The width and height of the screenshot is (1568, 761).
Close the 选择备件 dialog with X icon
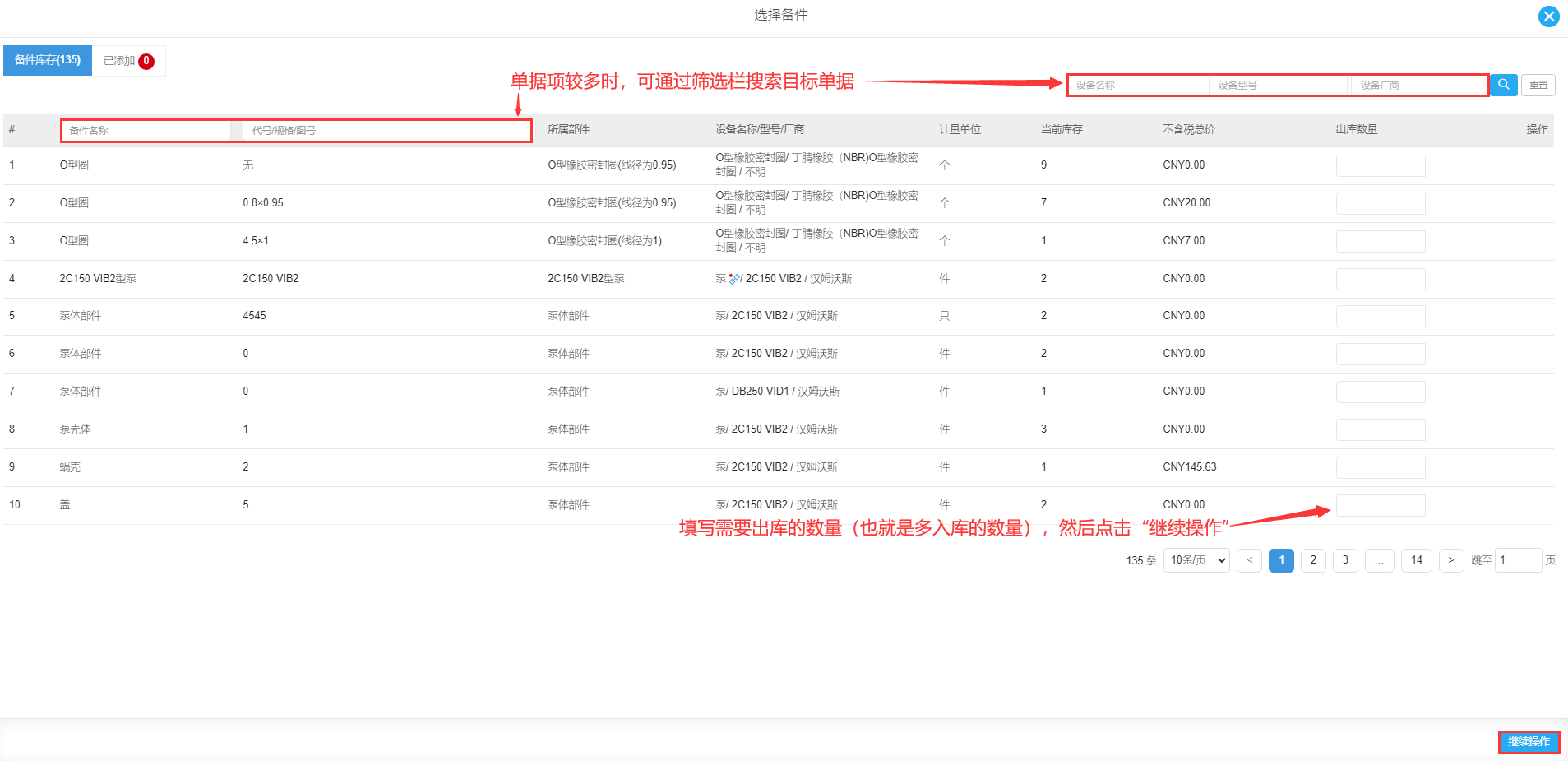1548,16
